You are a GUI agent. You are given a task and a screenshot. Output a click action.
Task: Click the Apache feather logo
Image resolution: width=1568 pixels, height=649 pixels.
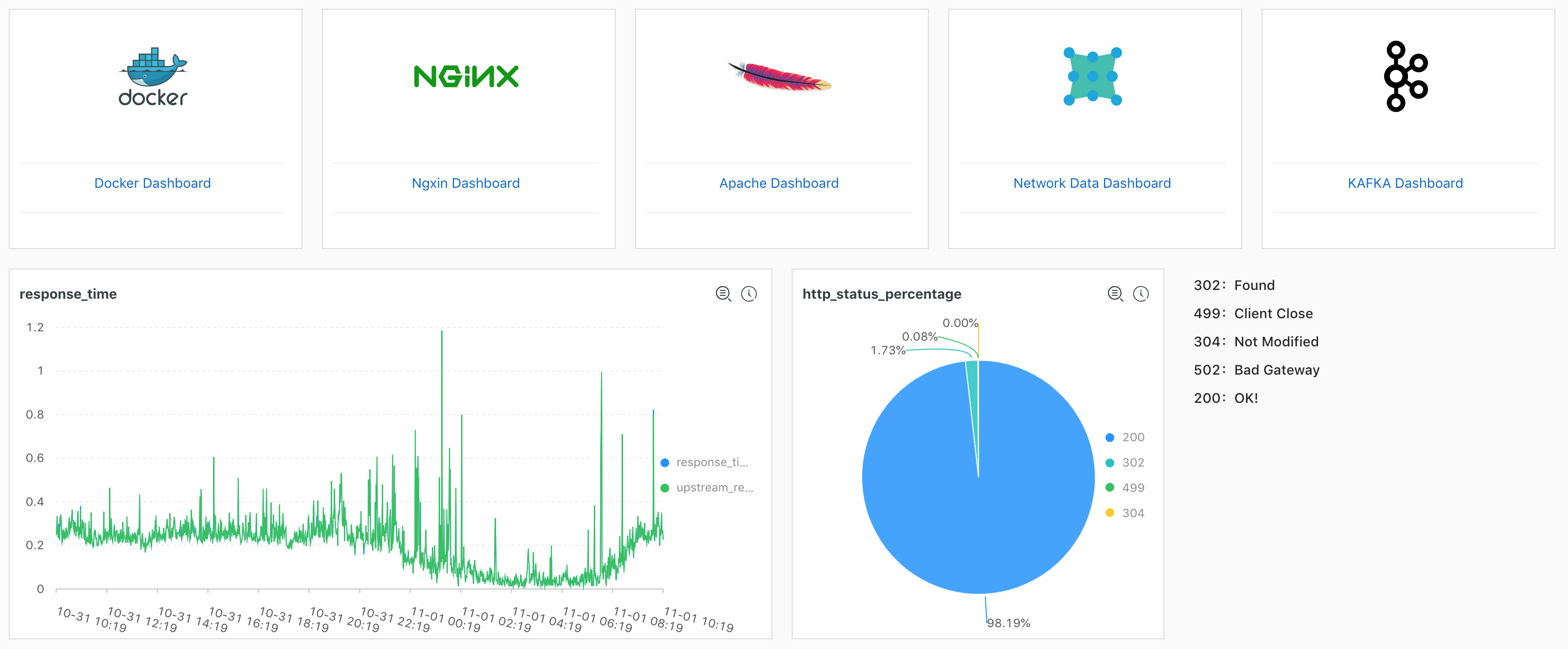pyautogui.click(x=780, y=76)
